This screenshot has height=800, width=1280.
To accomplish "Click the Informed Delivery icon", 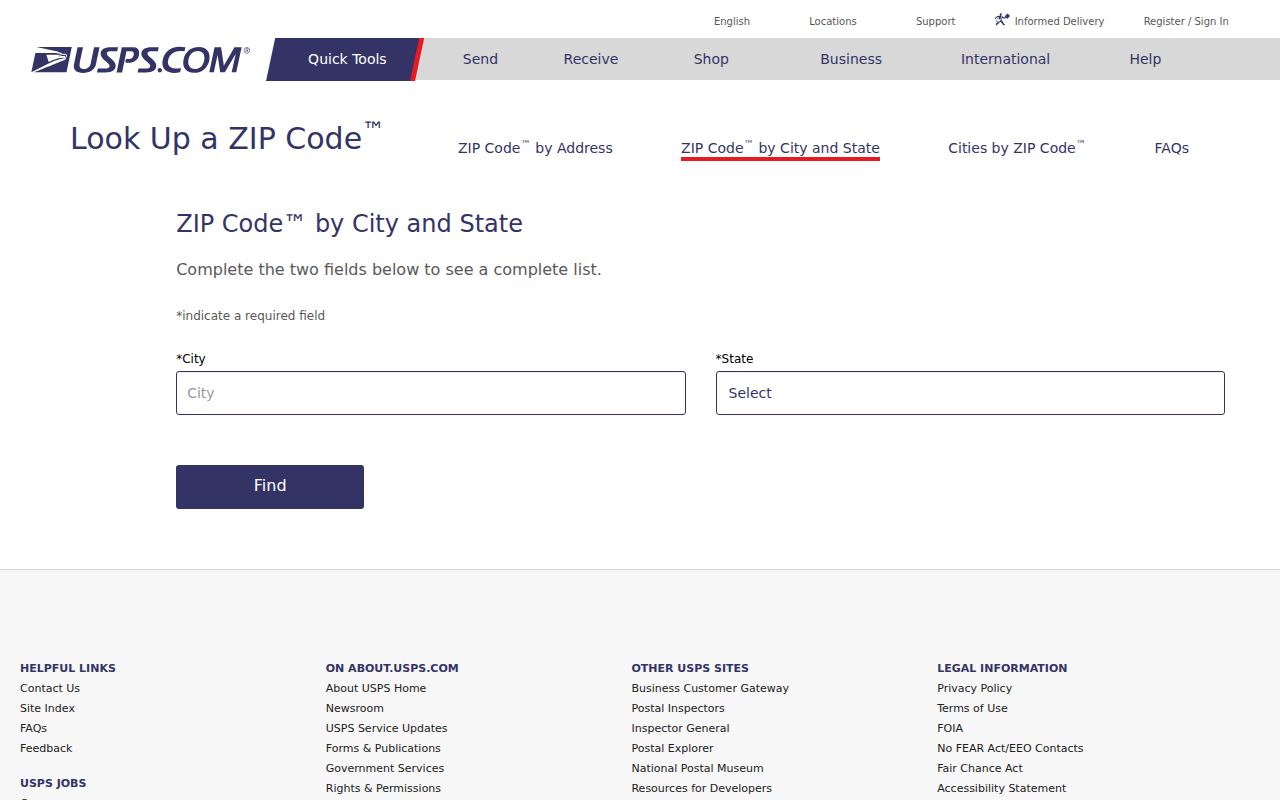I will point(1002,20).
